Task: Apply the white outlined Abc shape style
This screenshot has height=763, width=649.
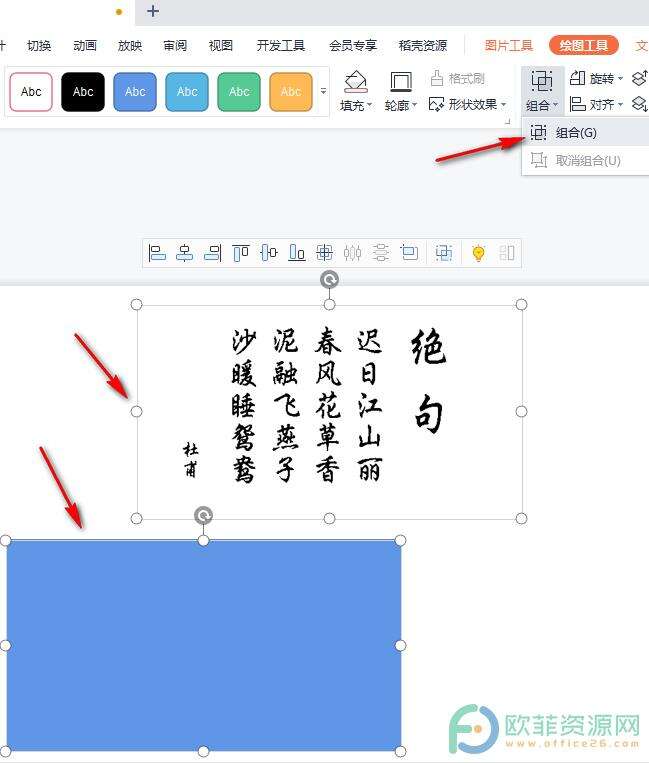Action: pyautogui.click(x=31, y=91)
